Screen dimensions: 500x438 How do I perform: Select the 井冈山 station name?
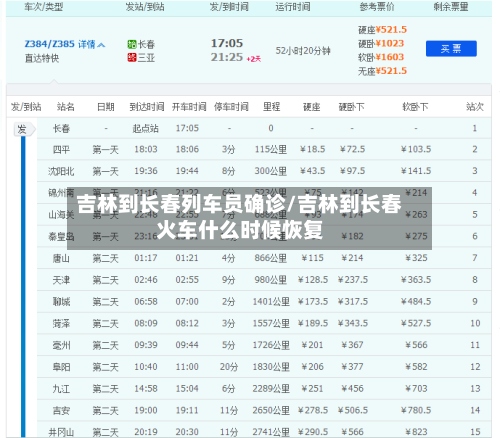[x=61, y=432]
